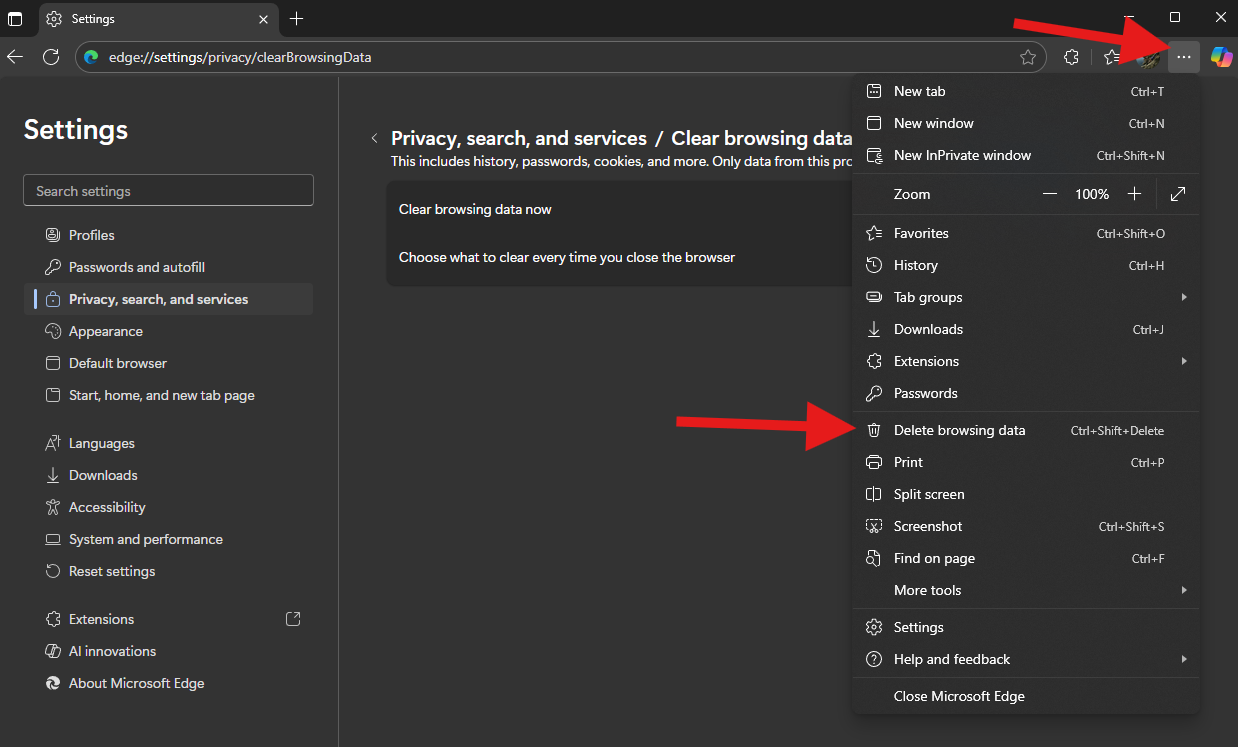Open Default browser settings in sidebar

point(168,363)
